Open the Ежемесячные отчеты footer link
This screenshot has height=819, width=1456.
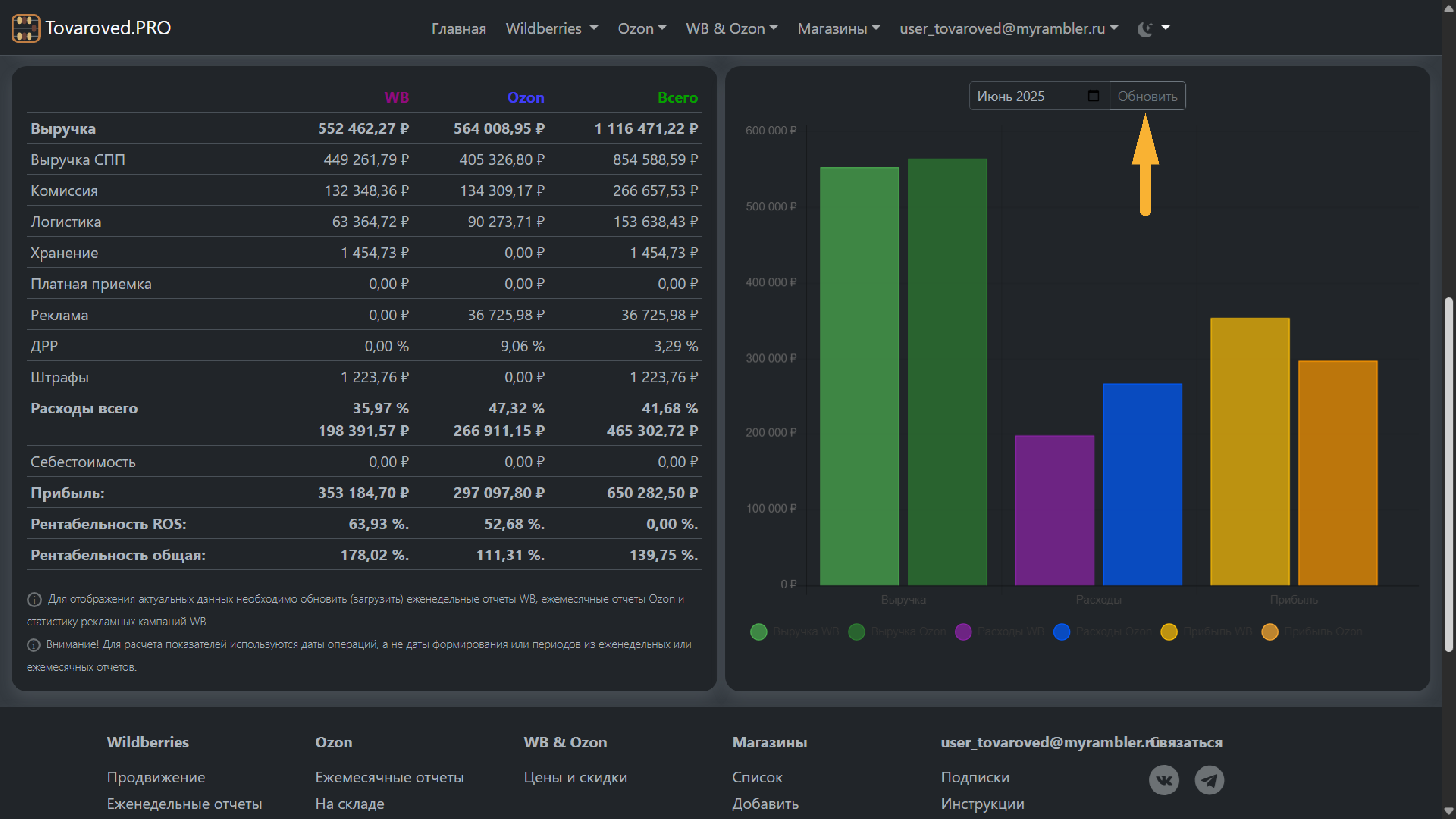coord(389,777)
